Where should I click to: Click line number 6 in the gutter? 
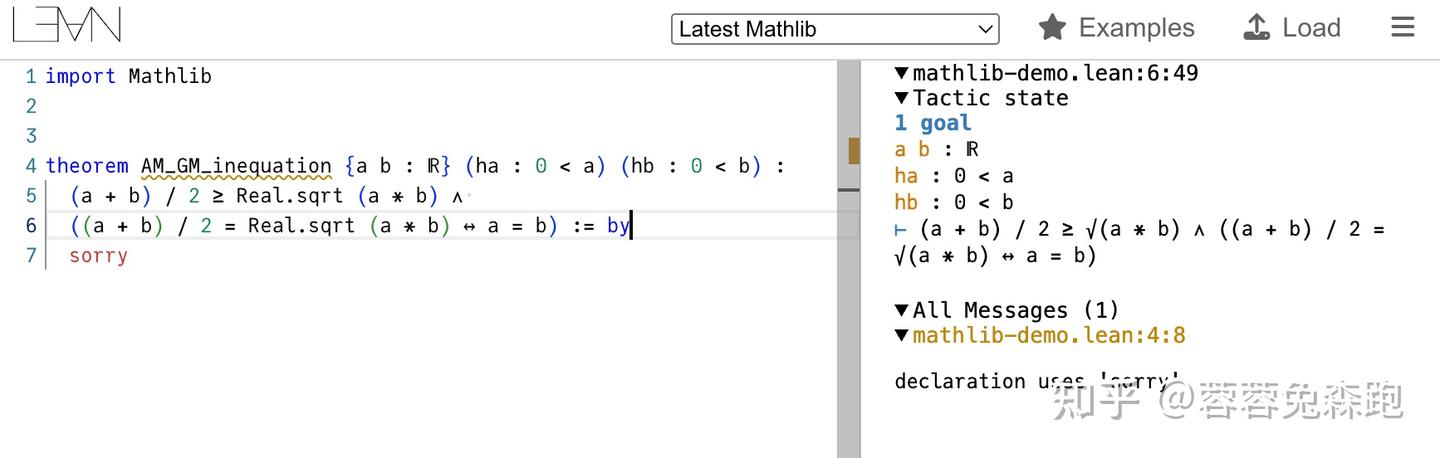click(x=31, y=226)
